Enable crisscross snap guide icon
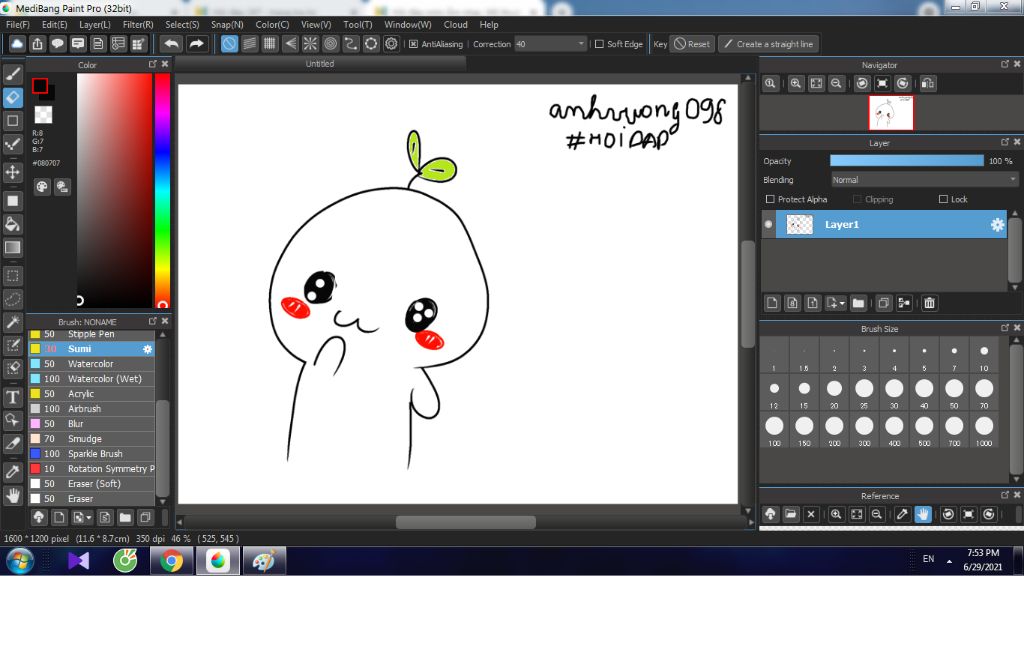 (x=270, y=44)
